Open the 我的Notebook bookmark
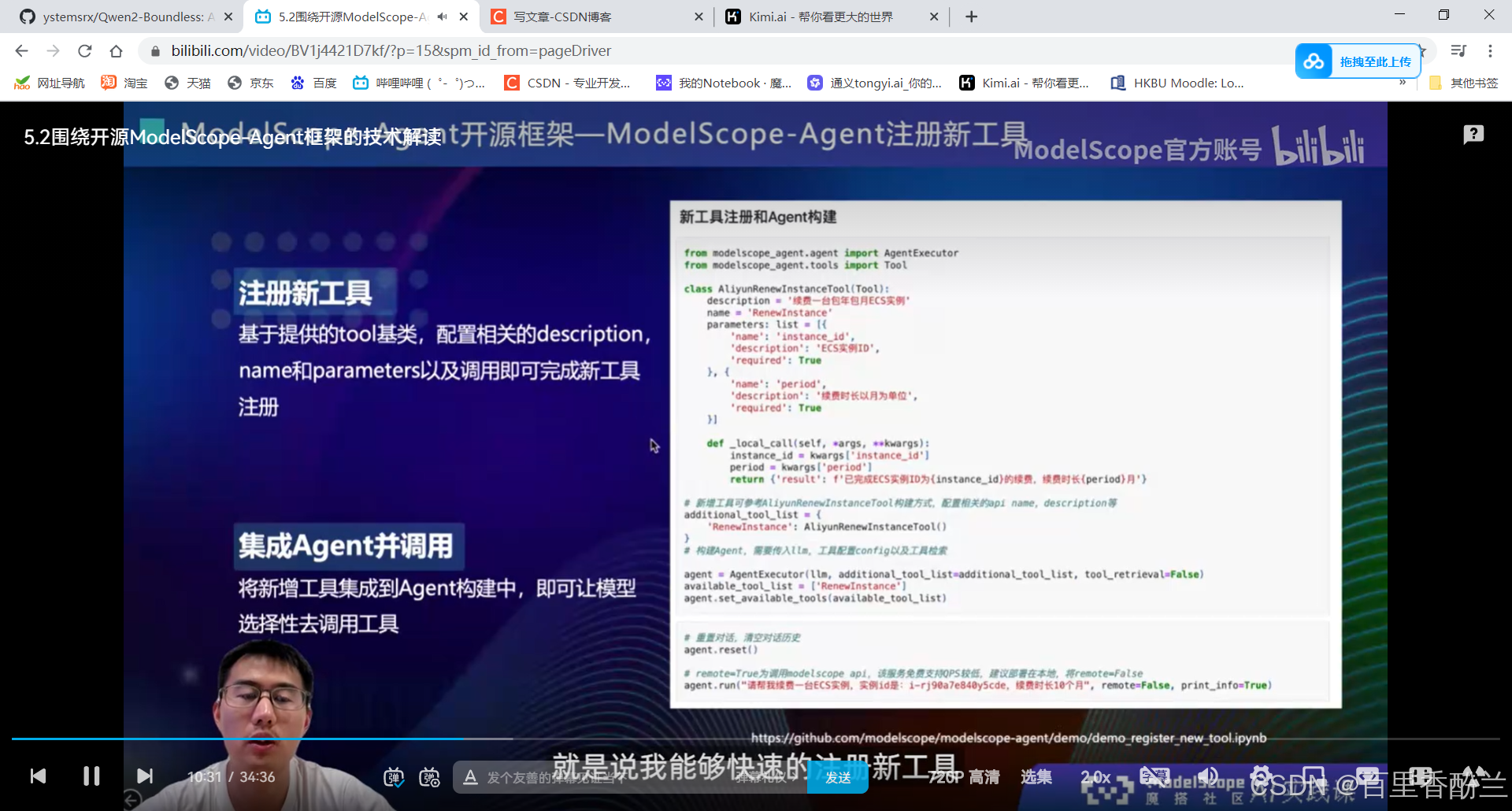 pyautogui.click(x=724, y=83)
